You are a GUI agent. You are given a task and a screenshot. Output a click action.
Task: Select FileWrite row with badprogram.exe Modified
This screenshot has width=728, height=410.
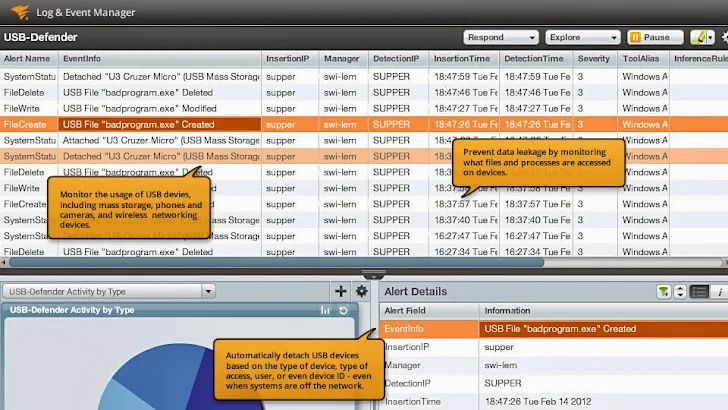[364, 109]
